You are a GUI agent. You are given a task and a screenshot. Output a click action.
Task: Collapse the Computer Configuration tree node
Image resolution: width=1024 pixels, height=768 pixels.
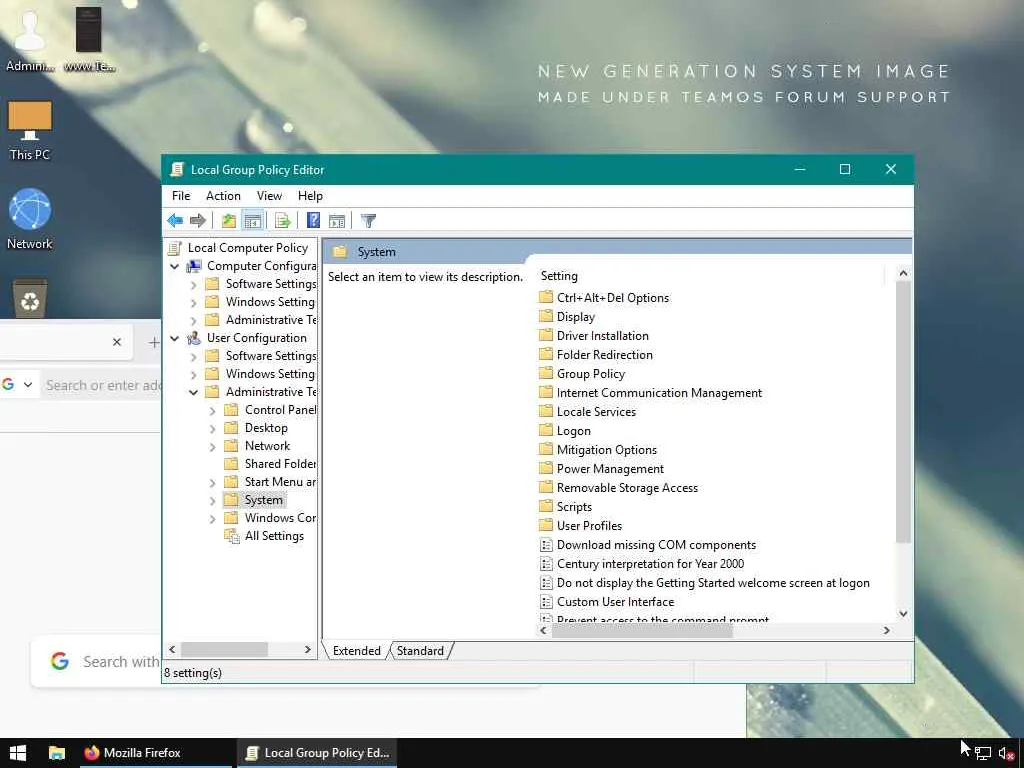(x=175, y=266)
